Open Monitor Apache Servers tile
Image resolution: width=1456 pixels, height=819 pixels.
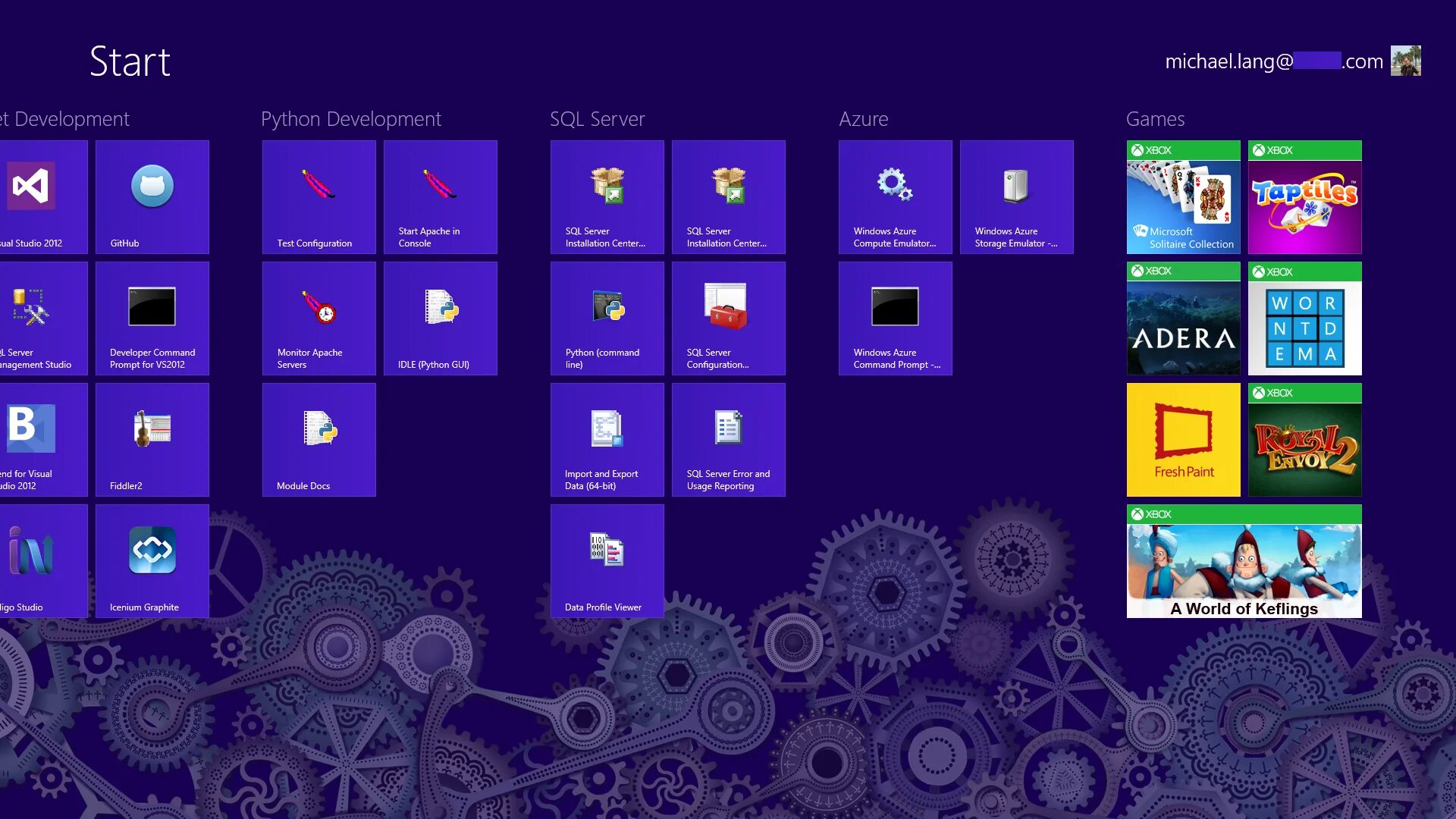318,318
